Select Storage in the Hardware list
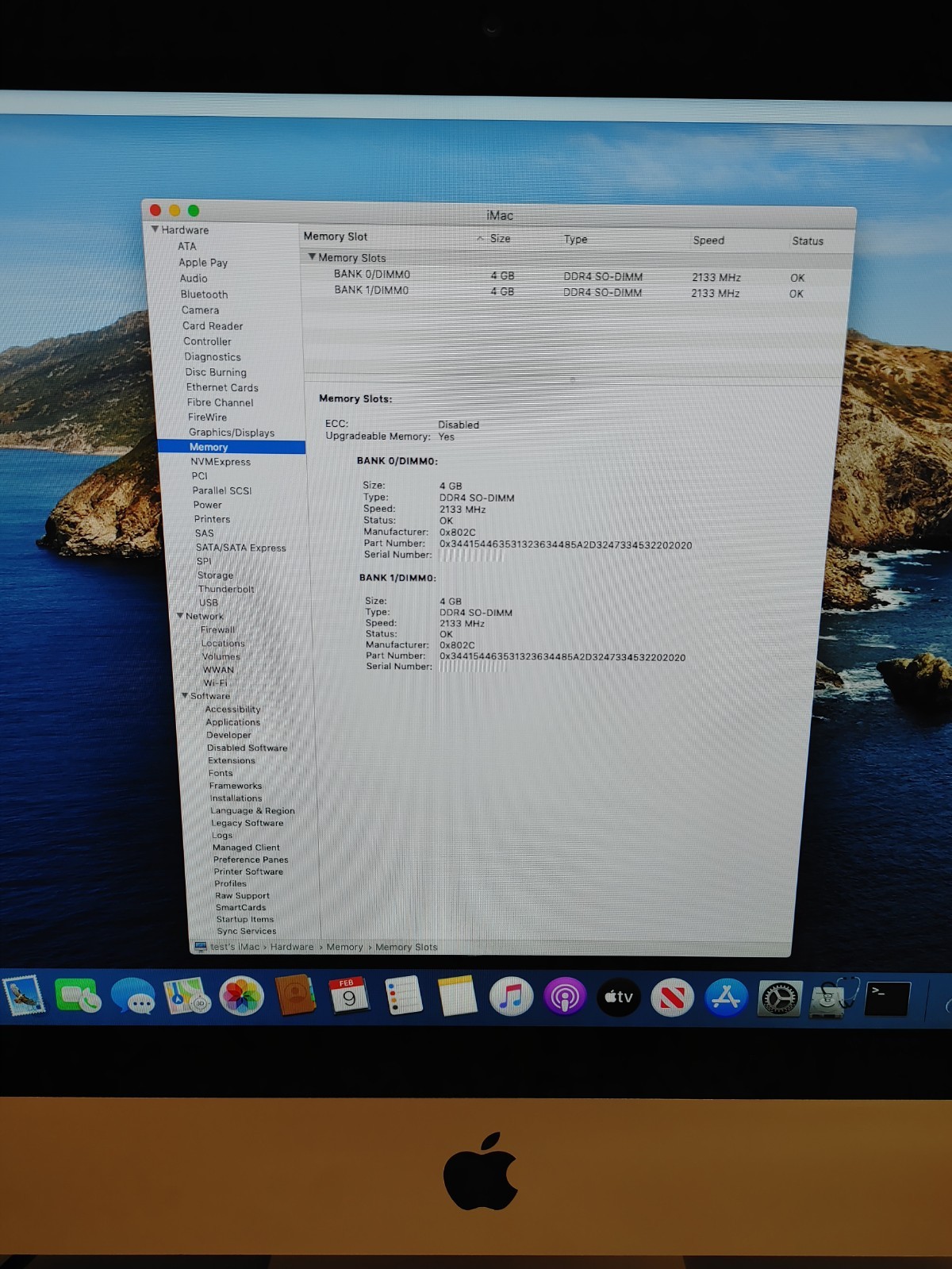 pyautogui.click(x=215, y=575)
